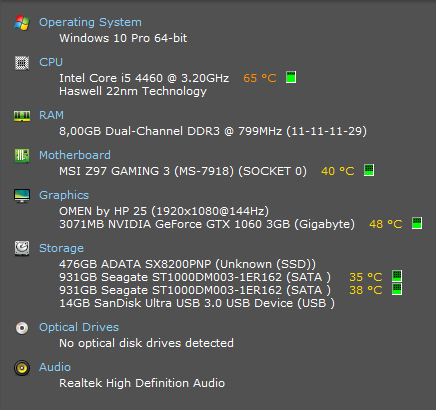Click the drive temperature indicator beside 38 °C
Screen dimensions: 436x410
click(x=397, y=289)
